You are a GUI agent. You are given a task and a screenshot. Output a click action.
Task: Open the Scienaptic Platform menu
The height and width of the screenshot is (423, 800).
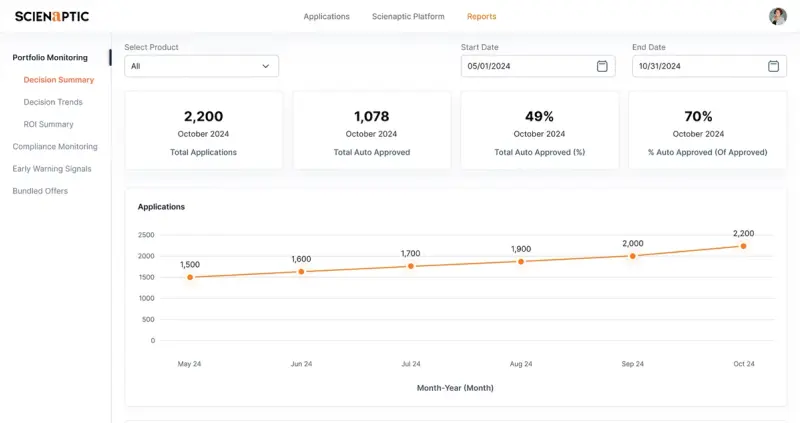408,16
